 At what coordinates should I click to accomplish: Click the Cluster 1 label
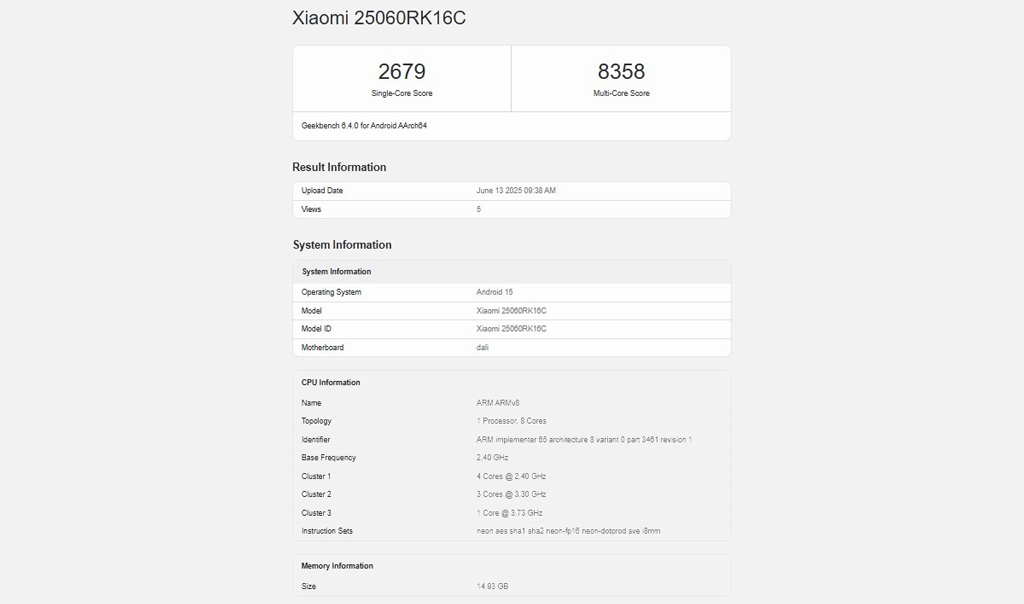[316, 476]
